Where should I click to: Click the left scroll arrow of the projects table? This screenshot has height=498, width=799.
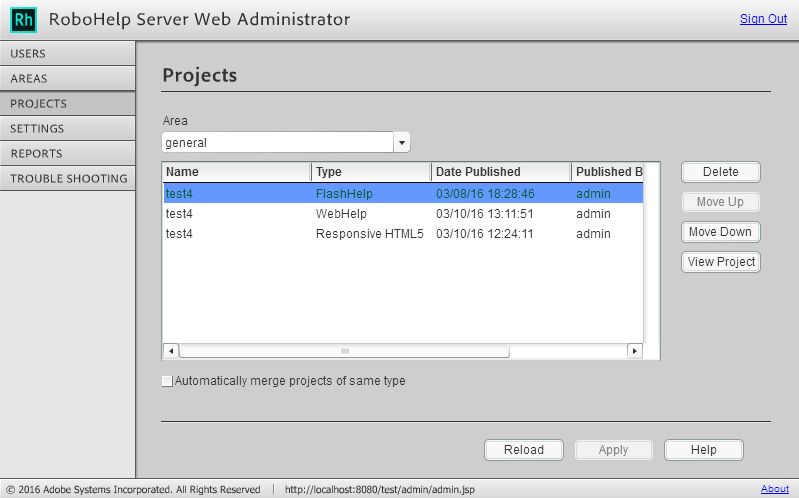pos(171,351)
